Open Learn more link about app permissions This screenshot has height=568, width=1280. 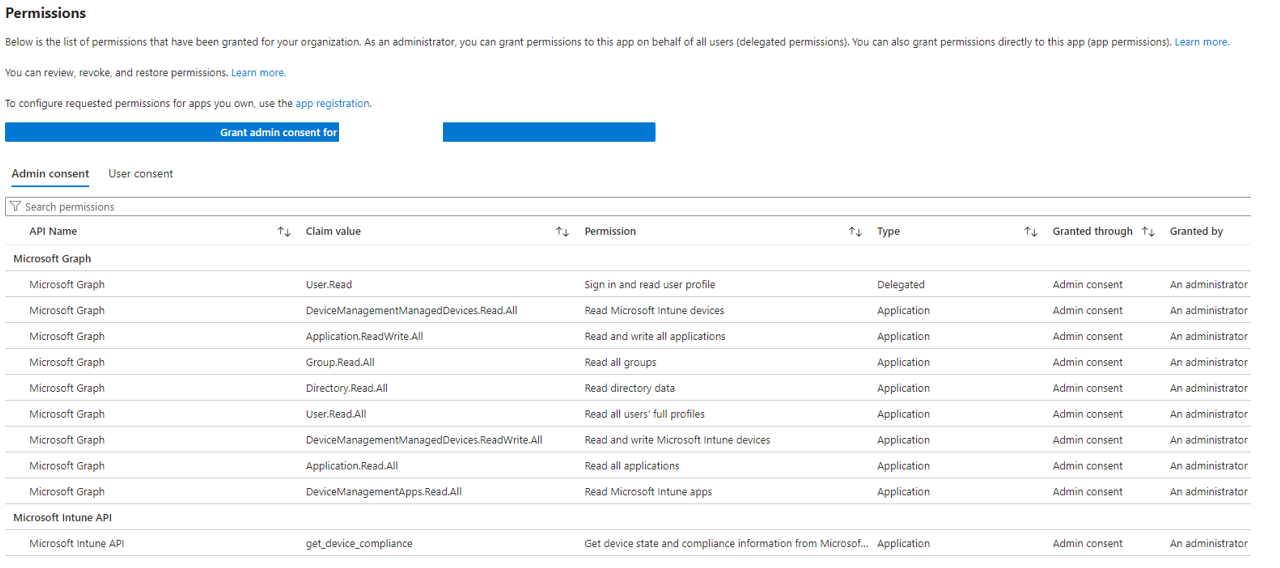click(x=1201, y=42)
